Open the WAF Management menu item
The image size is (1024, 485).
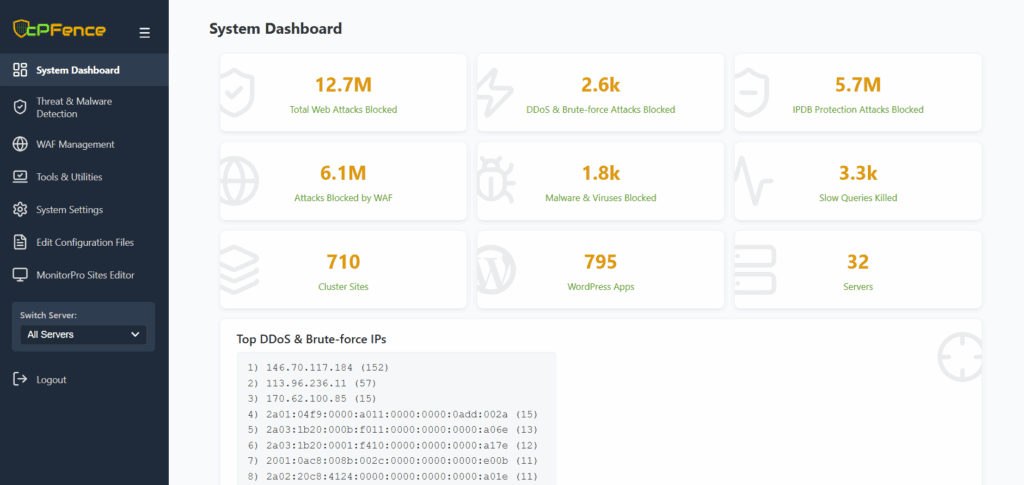[x=75, y=144]
